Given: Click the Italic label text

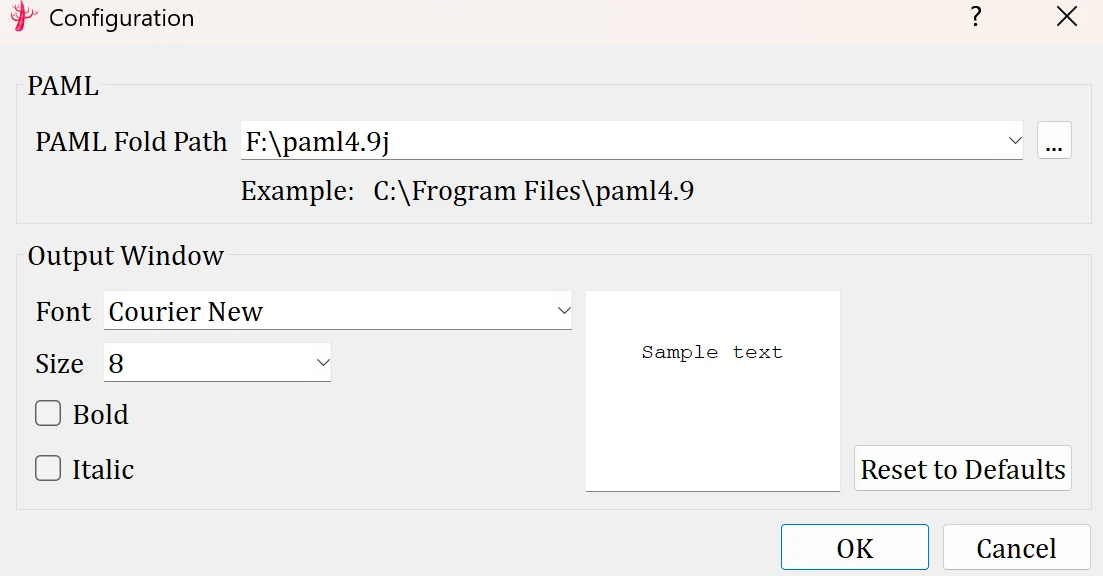Looking at the screenshot, I should [103, 469].
